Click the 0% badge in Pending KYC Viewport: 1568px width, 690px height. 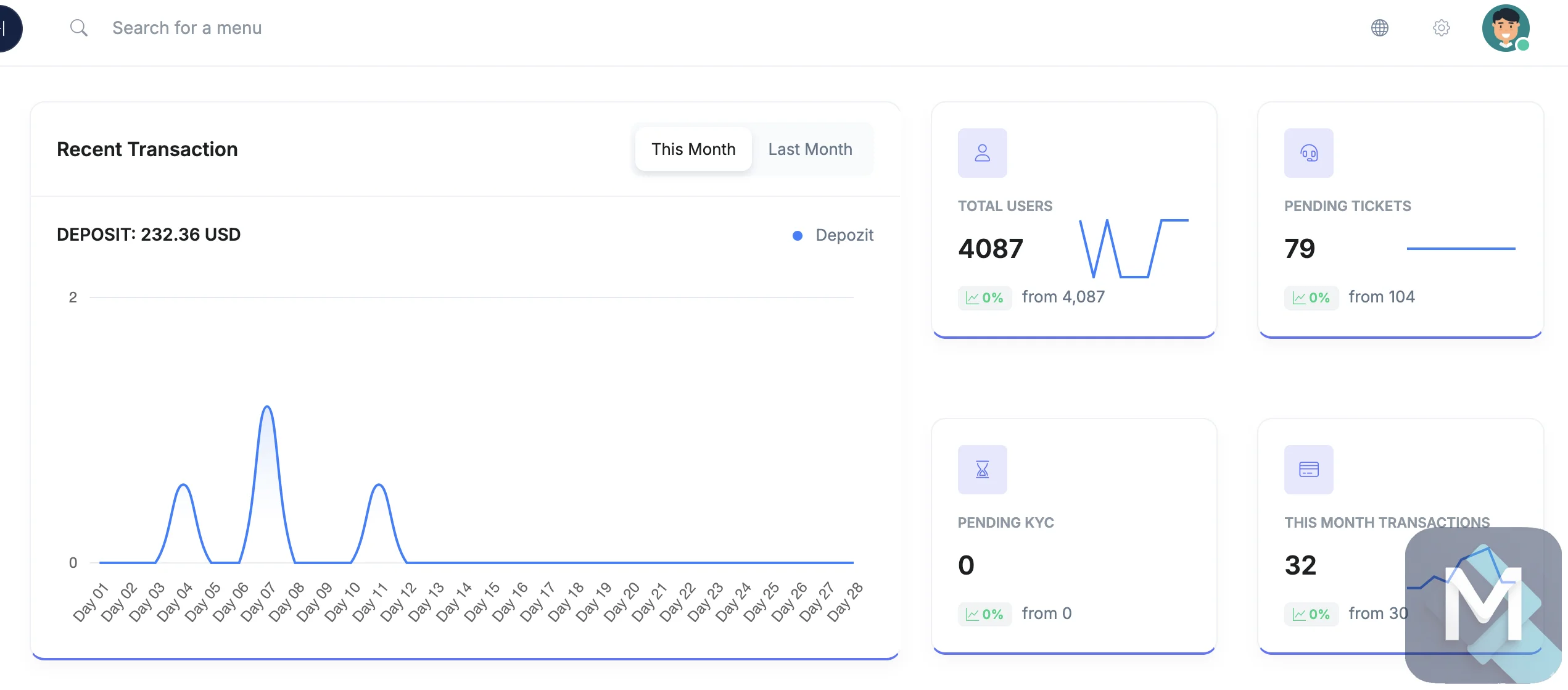984,615
